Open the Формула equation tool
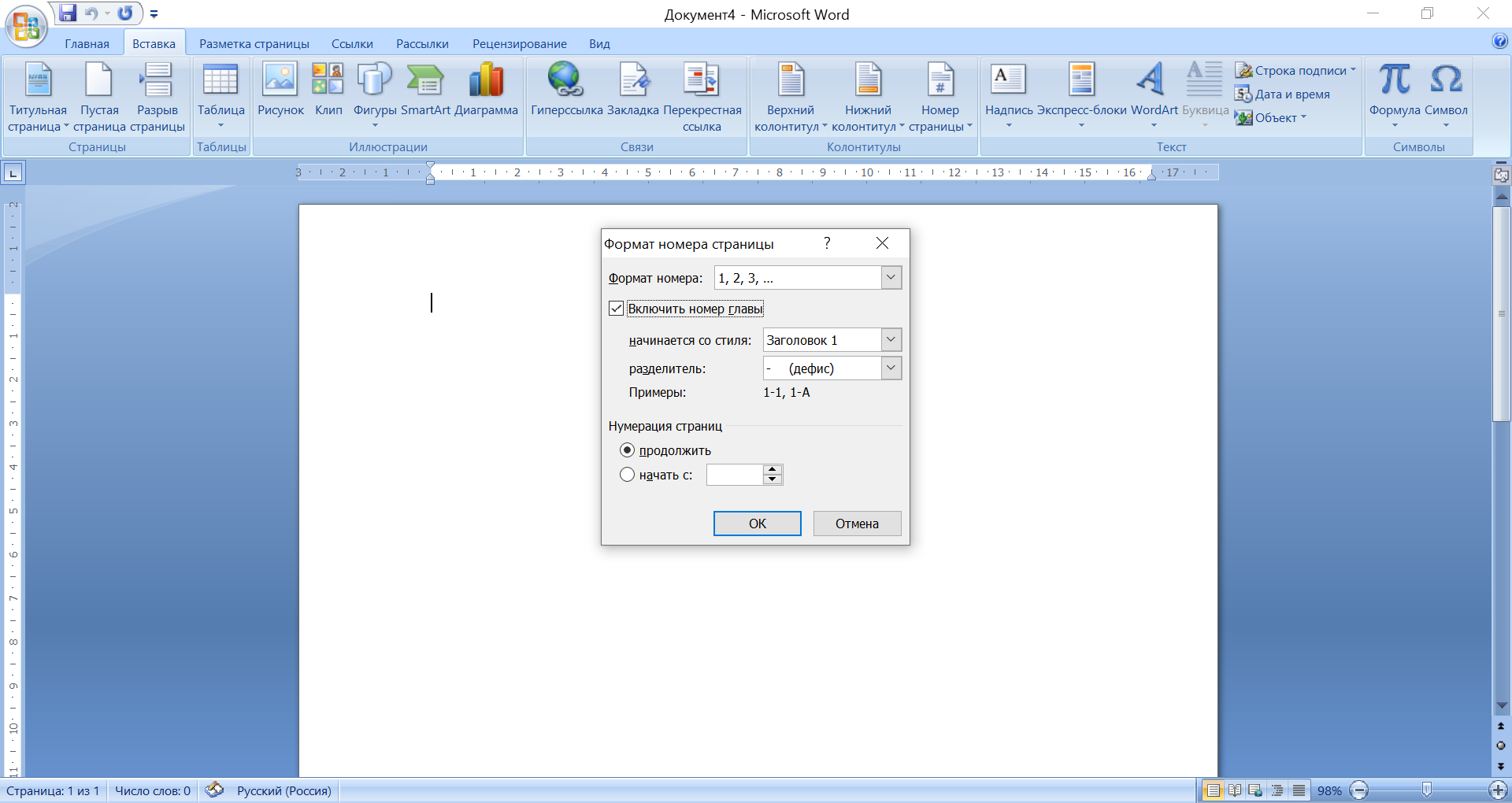This screenshot has height=803, width=1512. 1394,81
